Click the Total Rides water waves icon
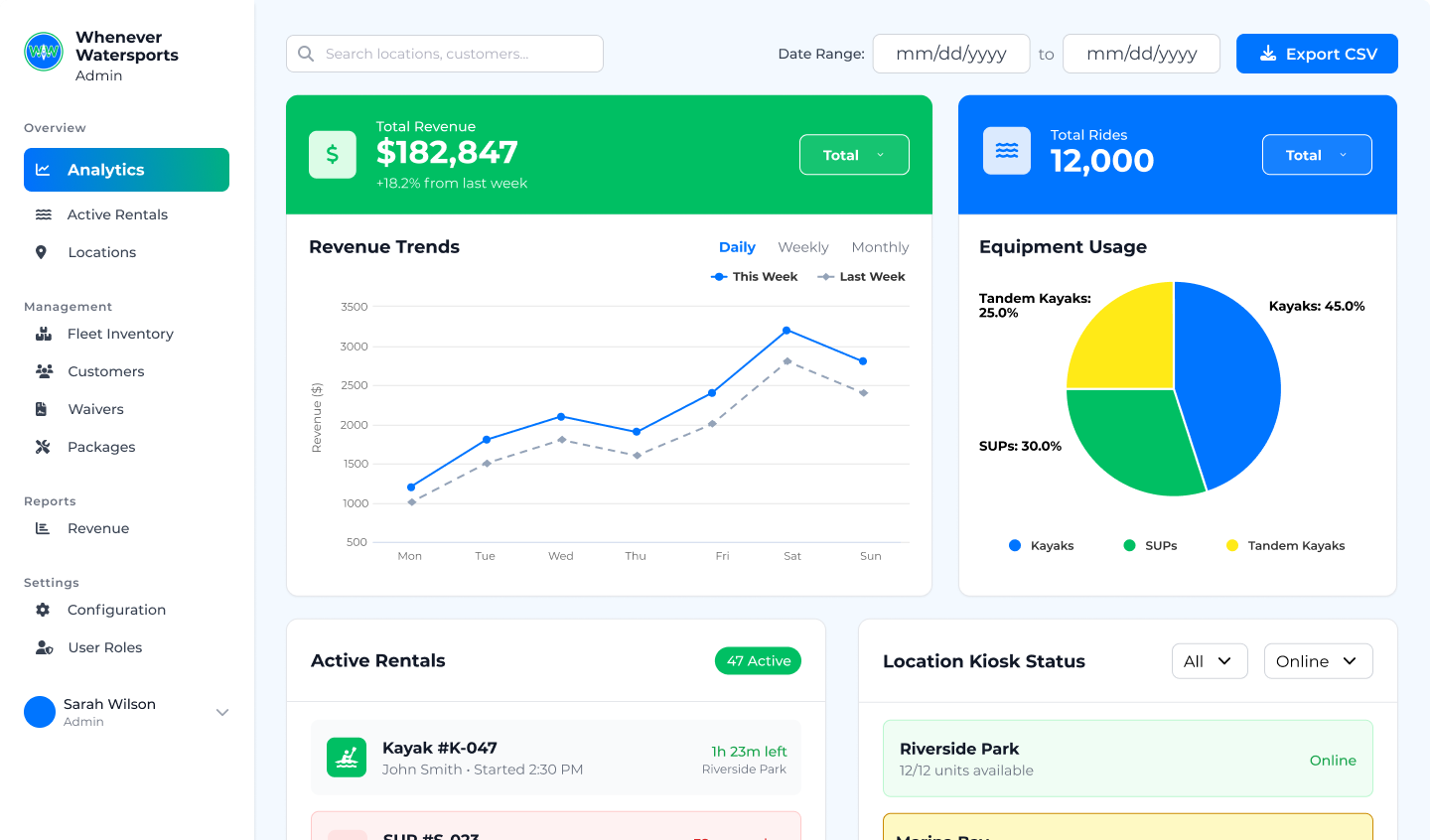 1007,151
